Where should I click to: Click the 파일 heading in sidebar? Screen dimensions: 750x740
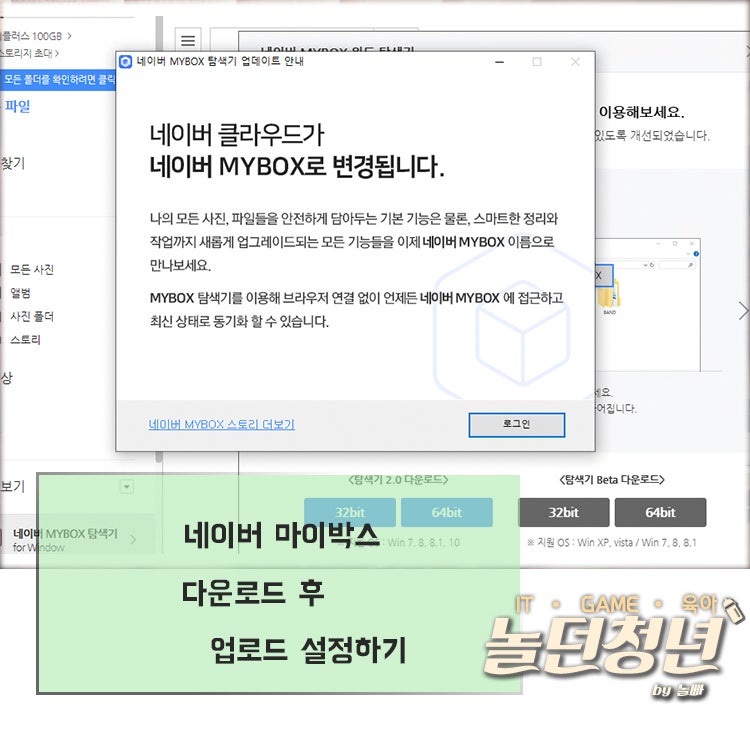pyautogui.click(x=17, y=106)
